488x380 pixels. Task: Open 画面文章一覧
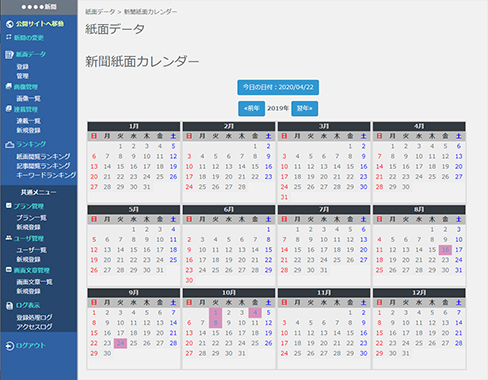coord(35,282)
